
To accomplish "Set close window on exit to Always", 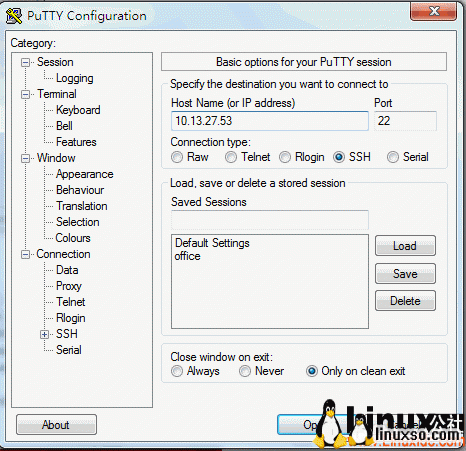I will (177, 371).
